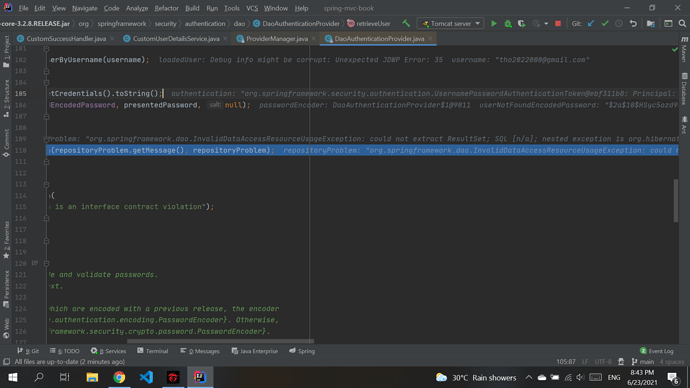Open the Refactor menu
The height and width of the screenshot is (388, 690).
click(166, 8)
